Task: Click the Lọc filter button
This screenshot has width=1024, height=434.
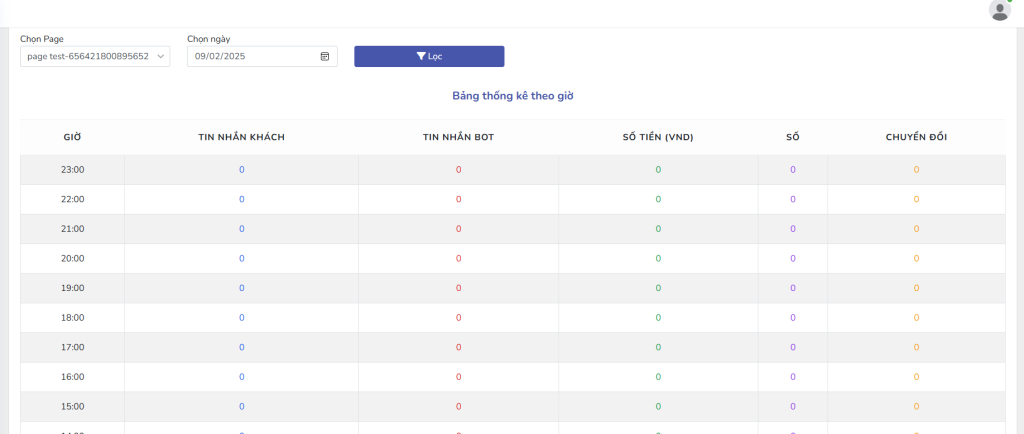Action: pos(429,56)
